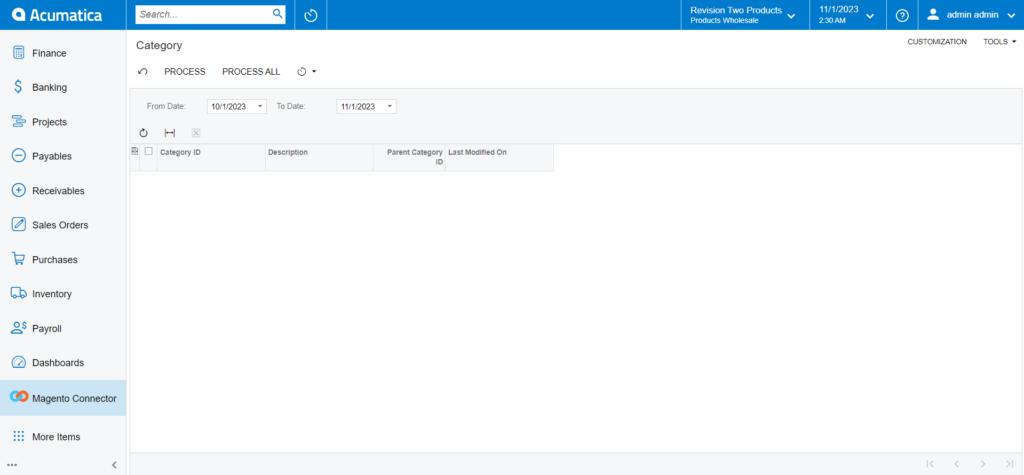1024x475 pixels.
Task: Open the CUSTOMIZATION menu
Action: [x=937, y=42]
